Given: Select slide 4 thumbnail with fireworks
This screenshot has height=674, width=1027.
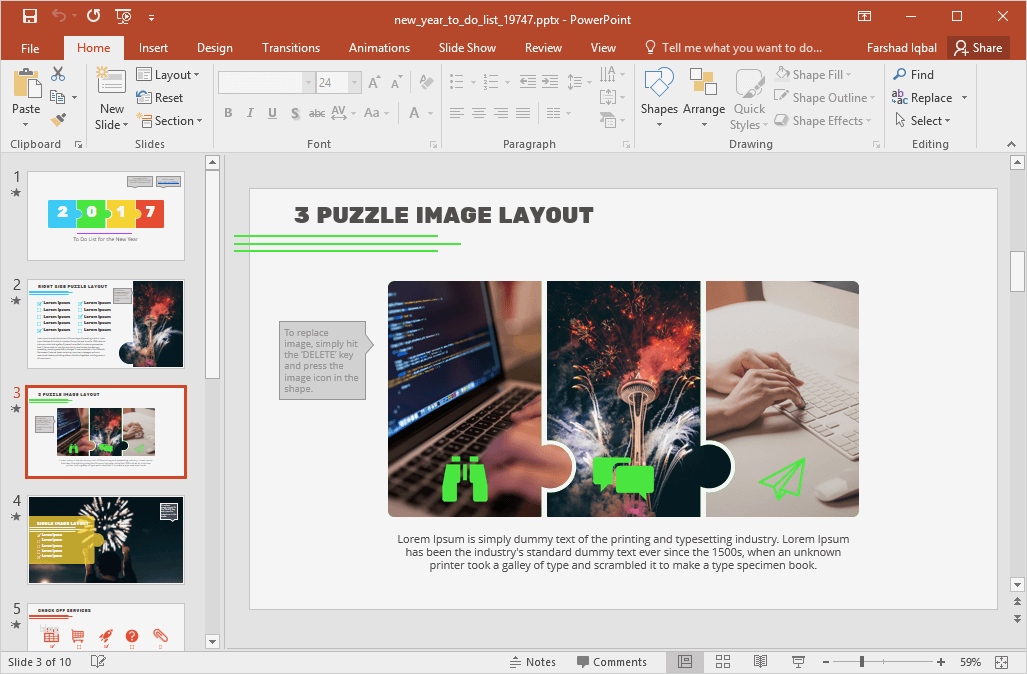Looking at the screenshot, I should pyautogui.click(x=106, y=540).
